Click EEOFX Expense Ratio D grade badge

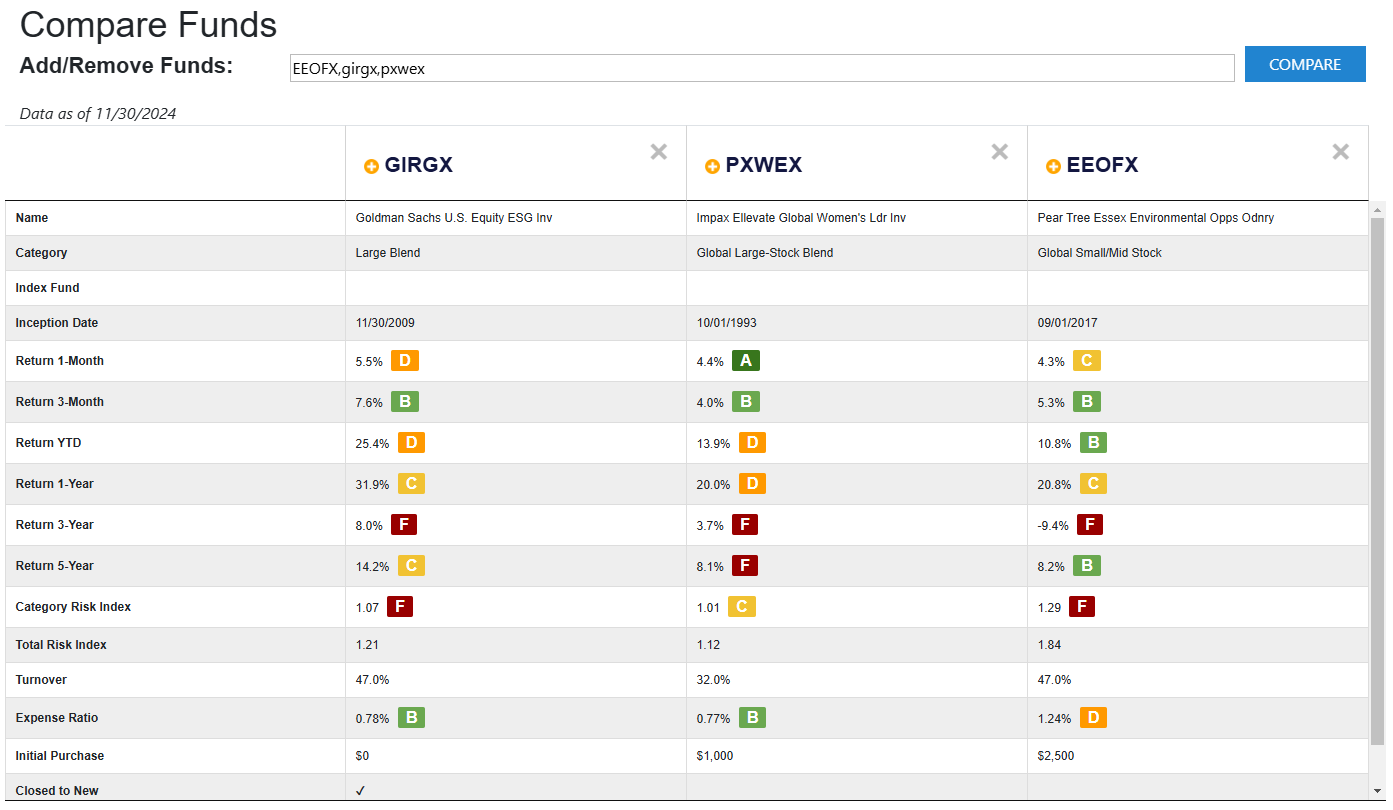click(1093, 718)
